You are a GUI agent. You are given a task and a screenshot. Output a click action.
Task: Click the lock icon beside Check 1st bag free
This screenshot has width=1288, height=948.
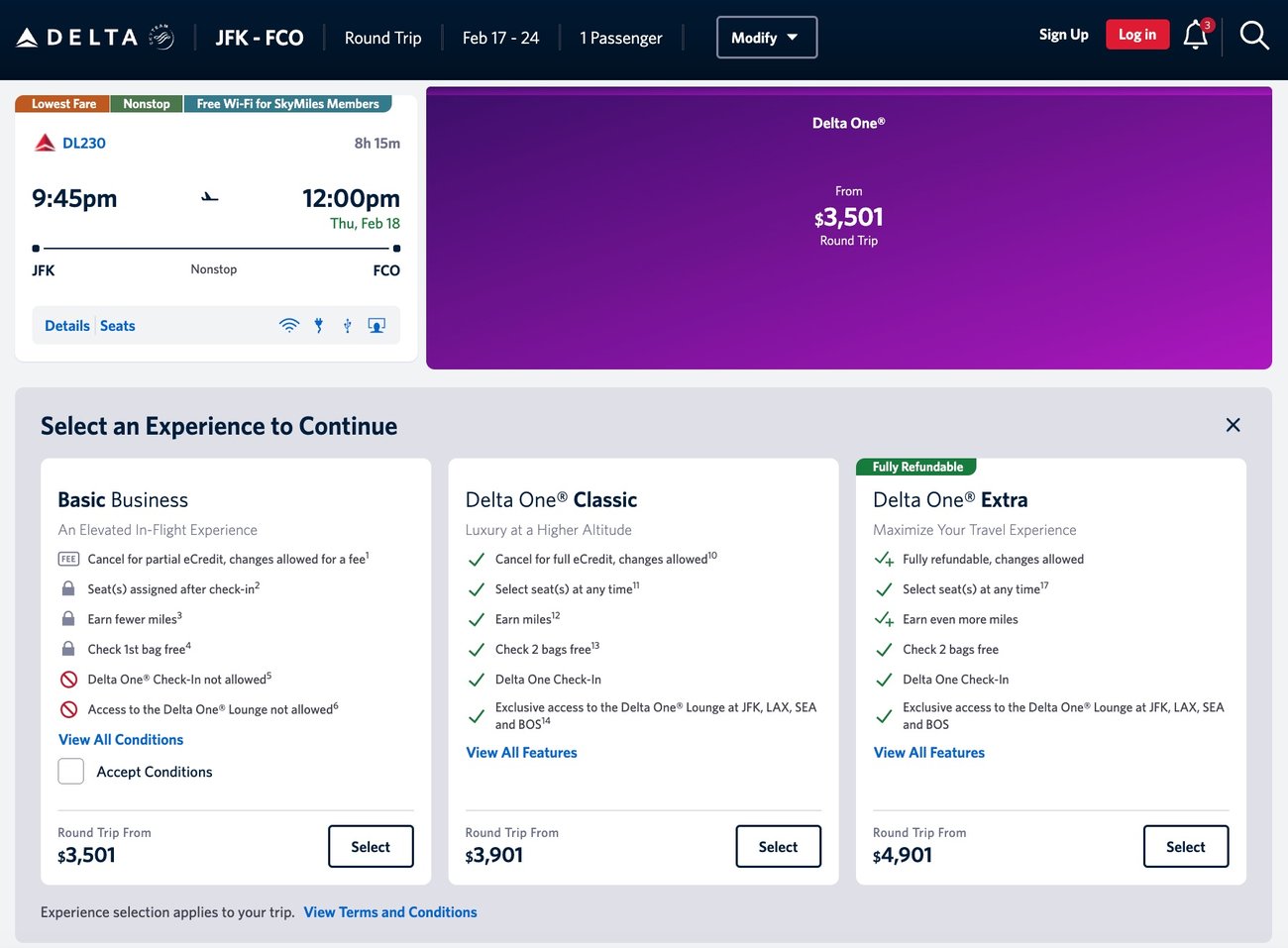coord(68,649)
